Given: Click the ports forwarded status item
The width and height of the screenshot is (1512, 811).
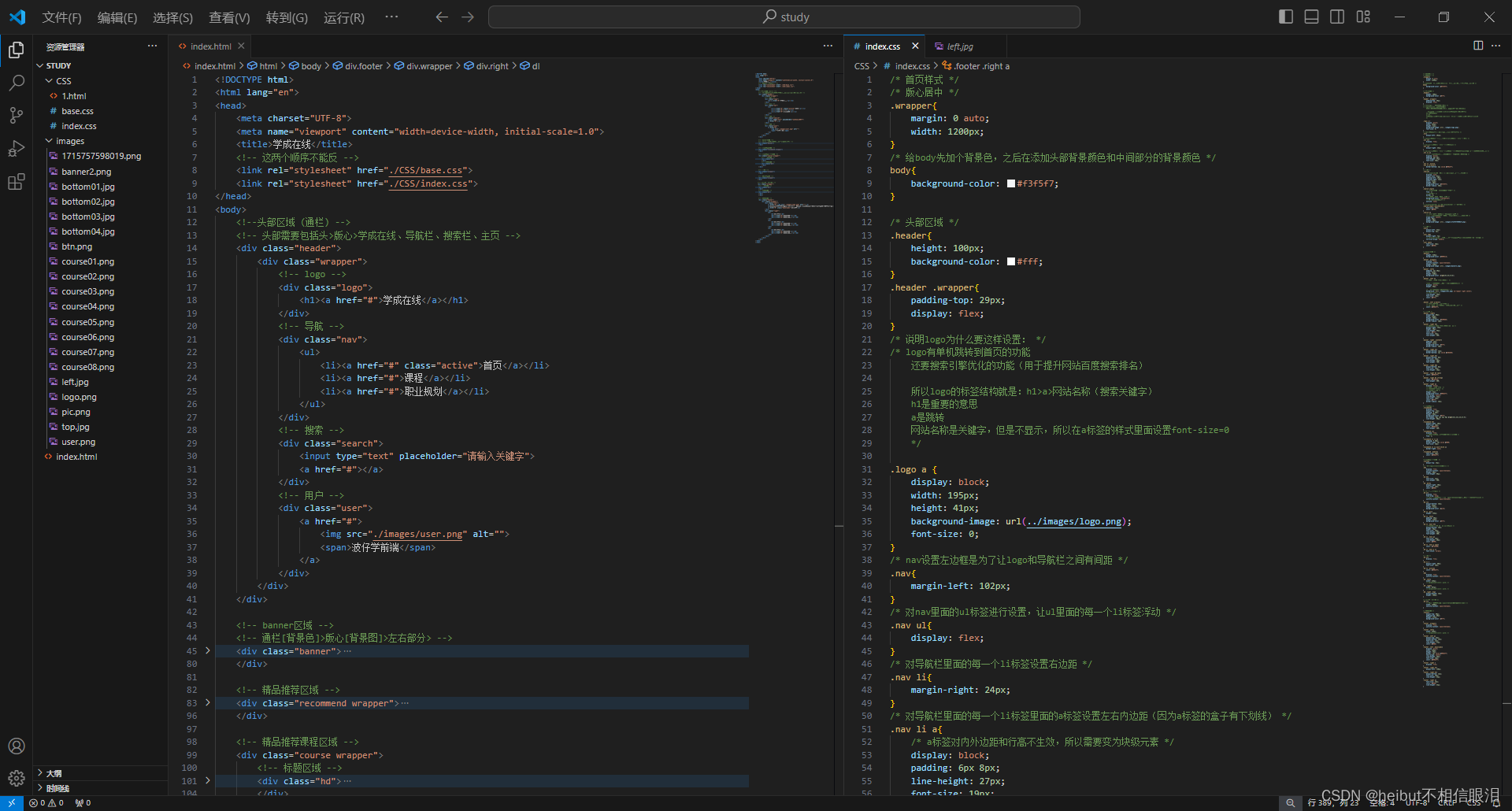Looking at the screenshot, I should click(83, 803).
